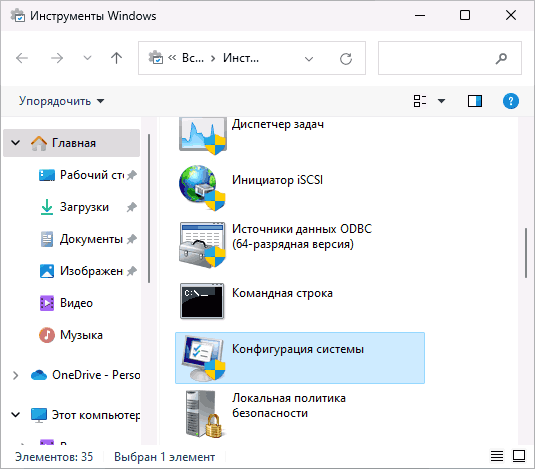
Task: Click the Вс... breadcrumb segment
Action: pyautogui.click(x=193, y=58)
